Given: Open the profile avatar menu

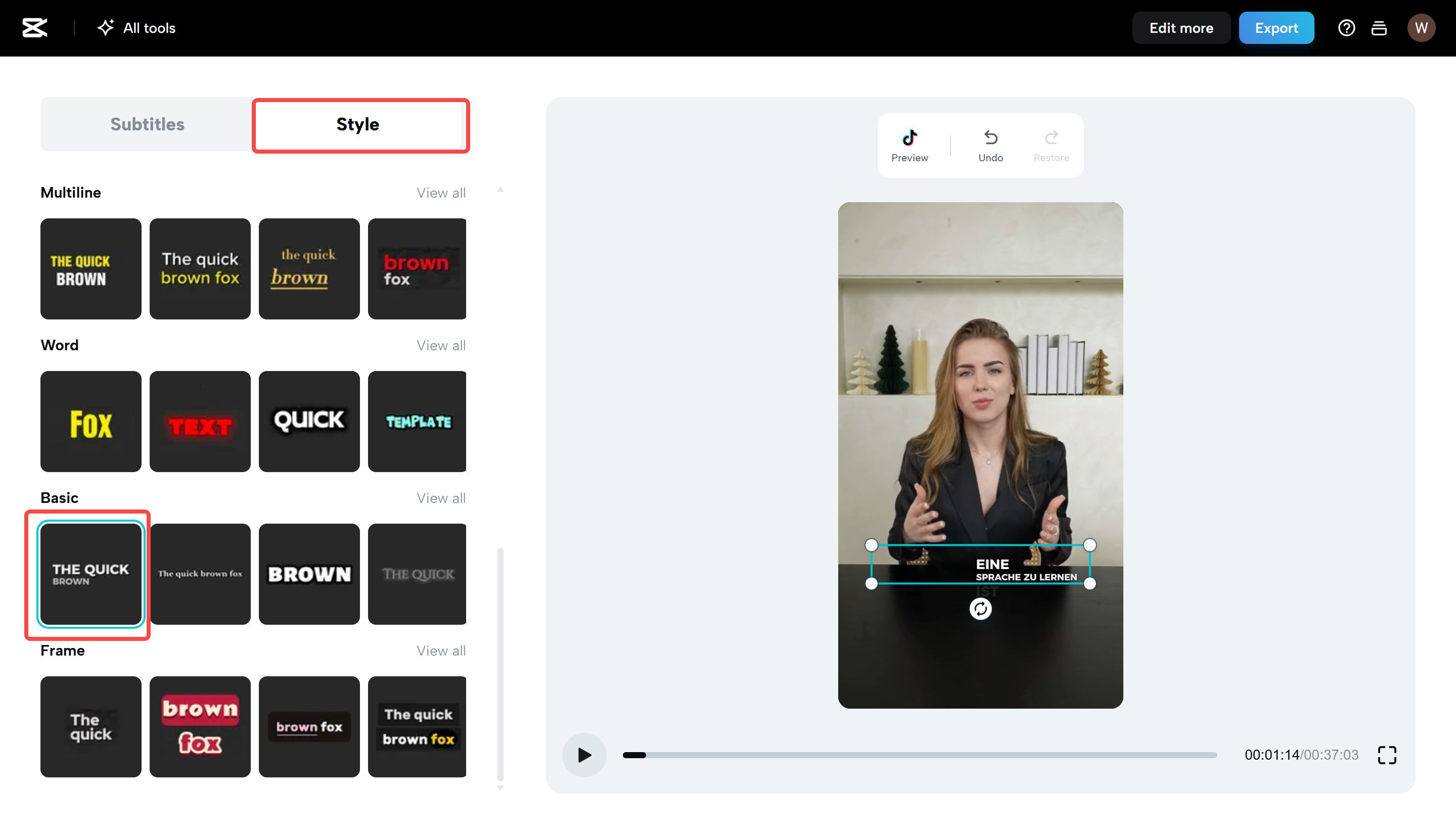Looking at the screenshot, I should coord(1421,27).
